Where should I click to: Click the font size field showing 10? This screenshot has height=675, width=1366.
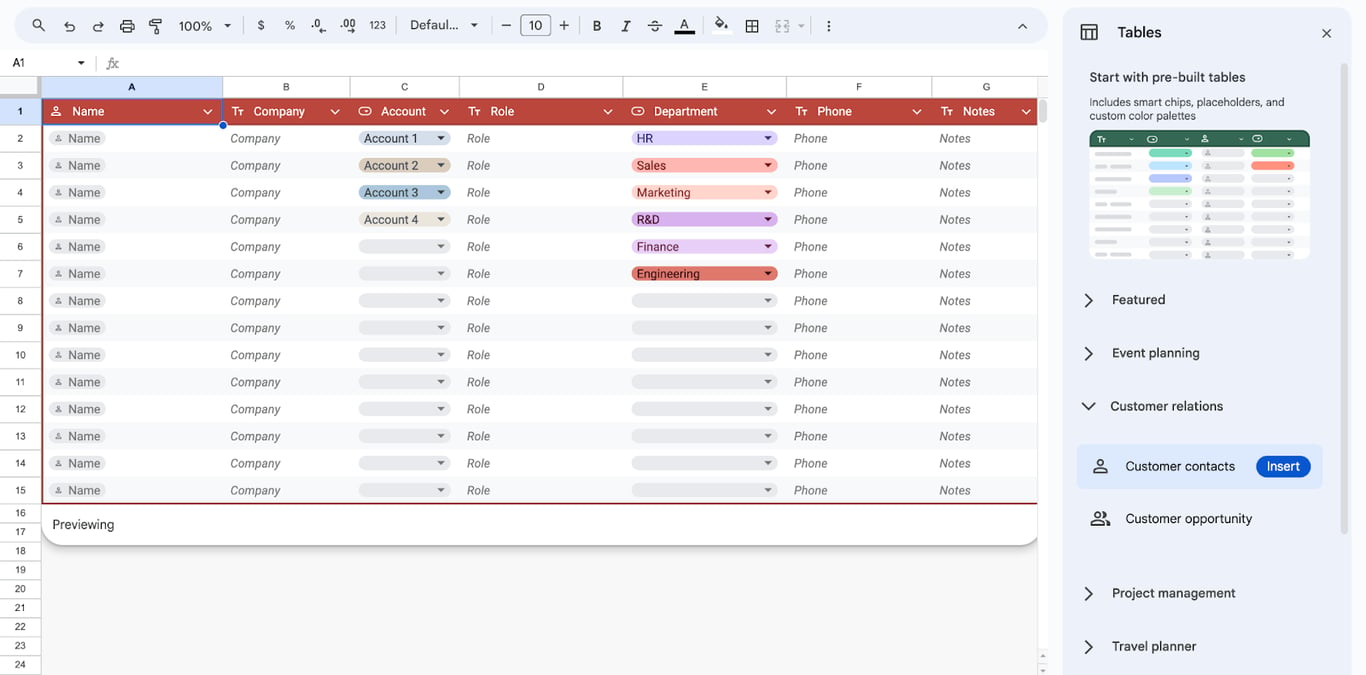[535, 26]
